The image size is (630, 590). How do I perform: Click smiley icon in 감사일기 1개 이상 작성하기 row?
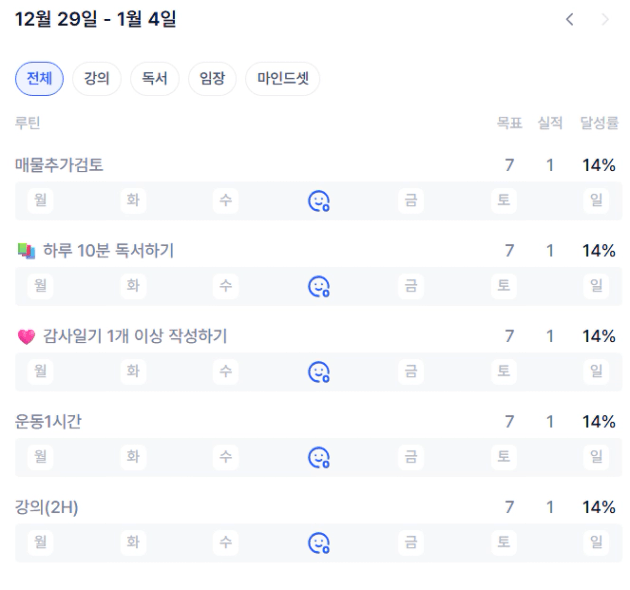tap(319, 372)
